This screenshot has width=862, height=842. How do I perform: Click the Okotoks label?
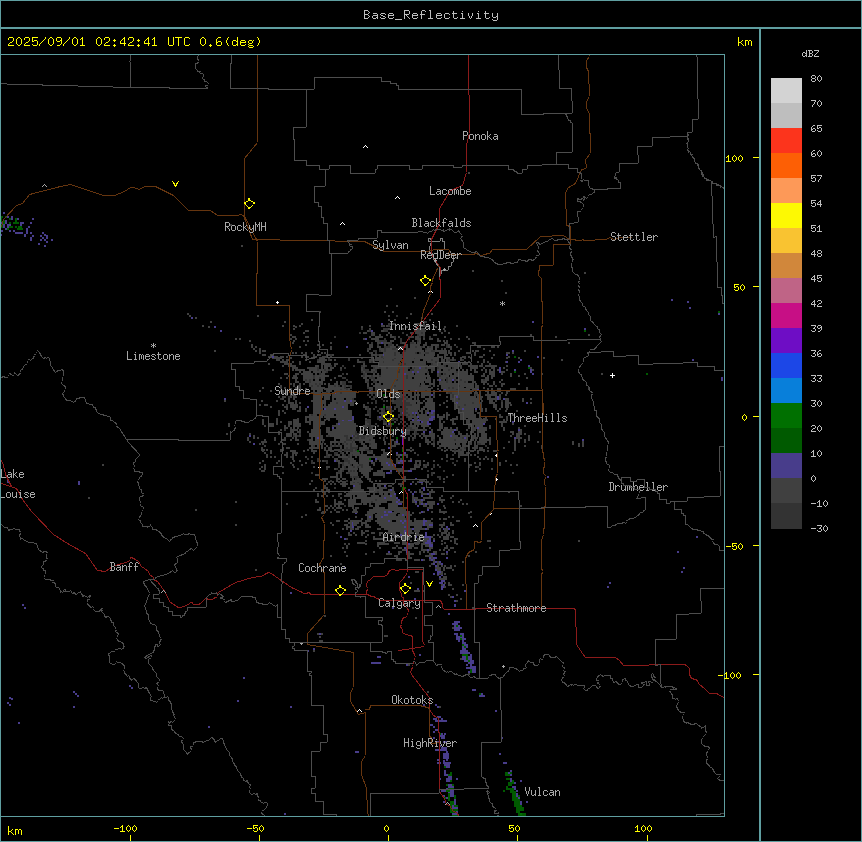[412, 700]
